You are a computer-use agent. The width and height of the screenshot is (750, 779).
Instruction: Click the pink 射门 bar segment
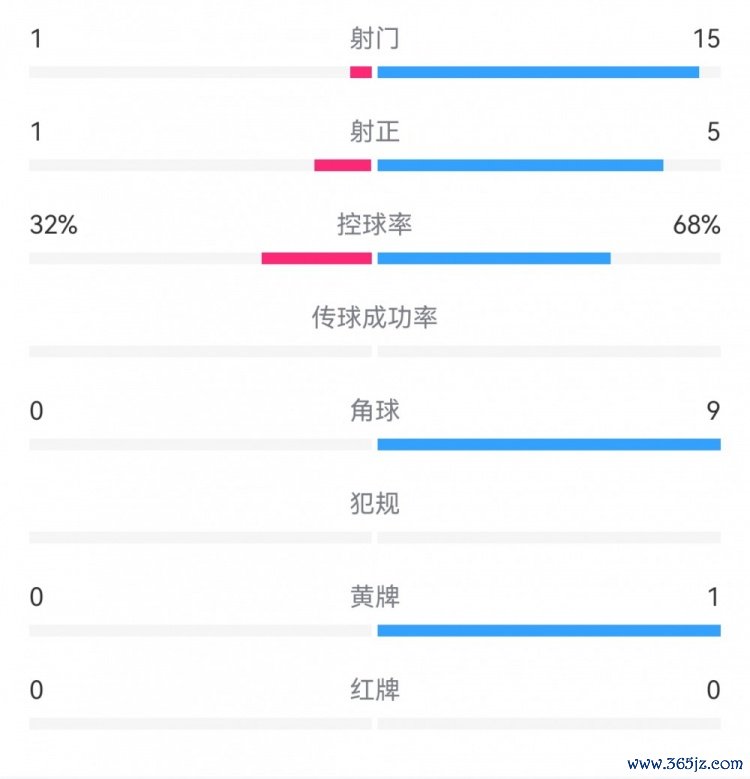pyautogui.click(x=361, y=72)
